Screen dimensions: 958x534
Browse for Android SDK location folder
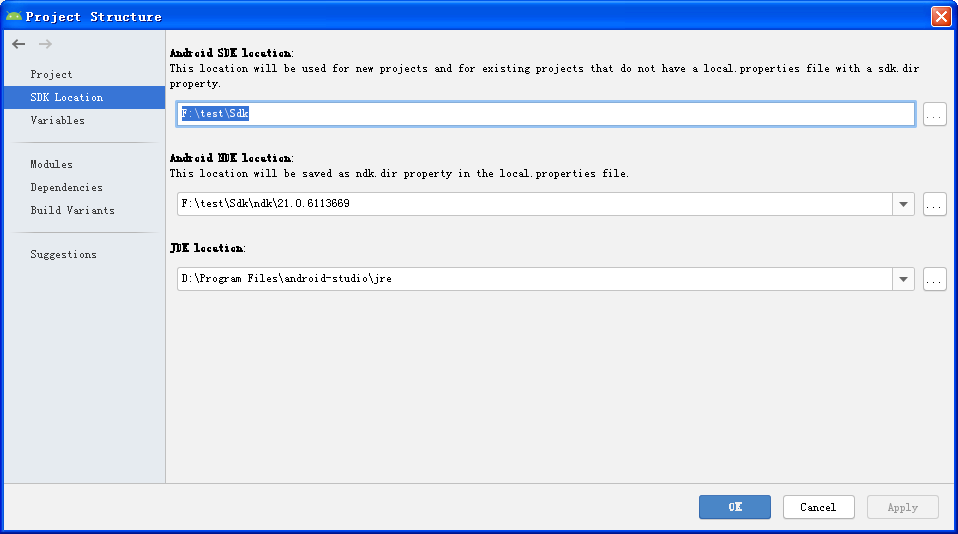934,114
